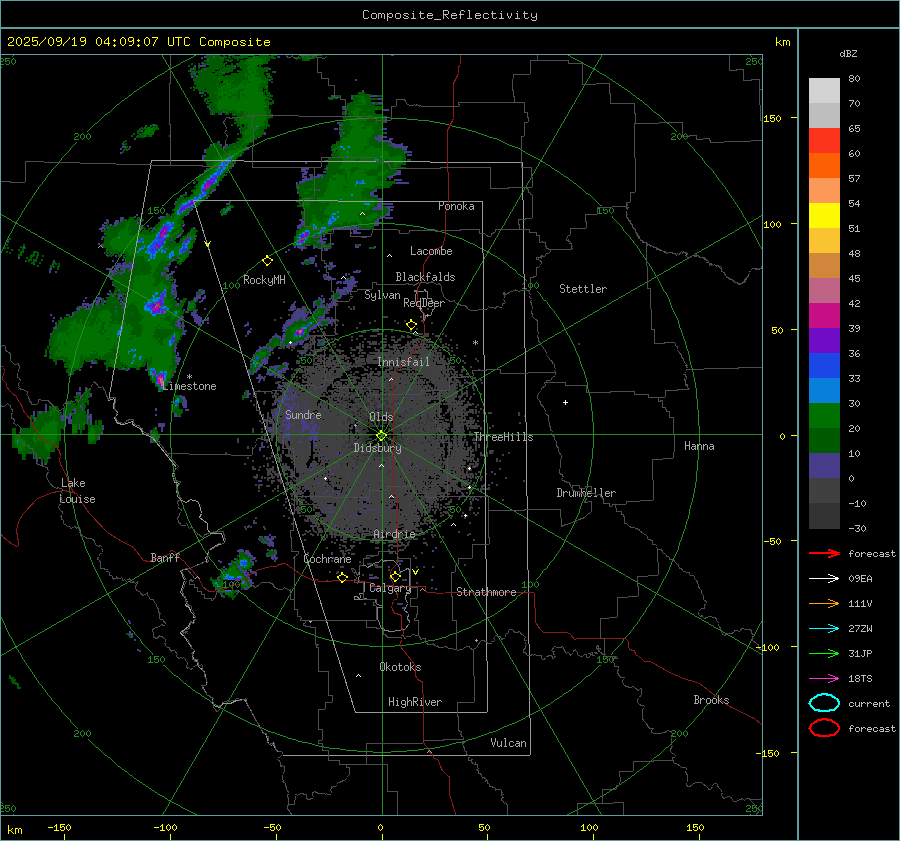Click the cyan current ellipse icon
Viewport: 900px width, 841px height.
click(824, 703)
